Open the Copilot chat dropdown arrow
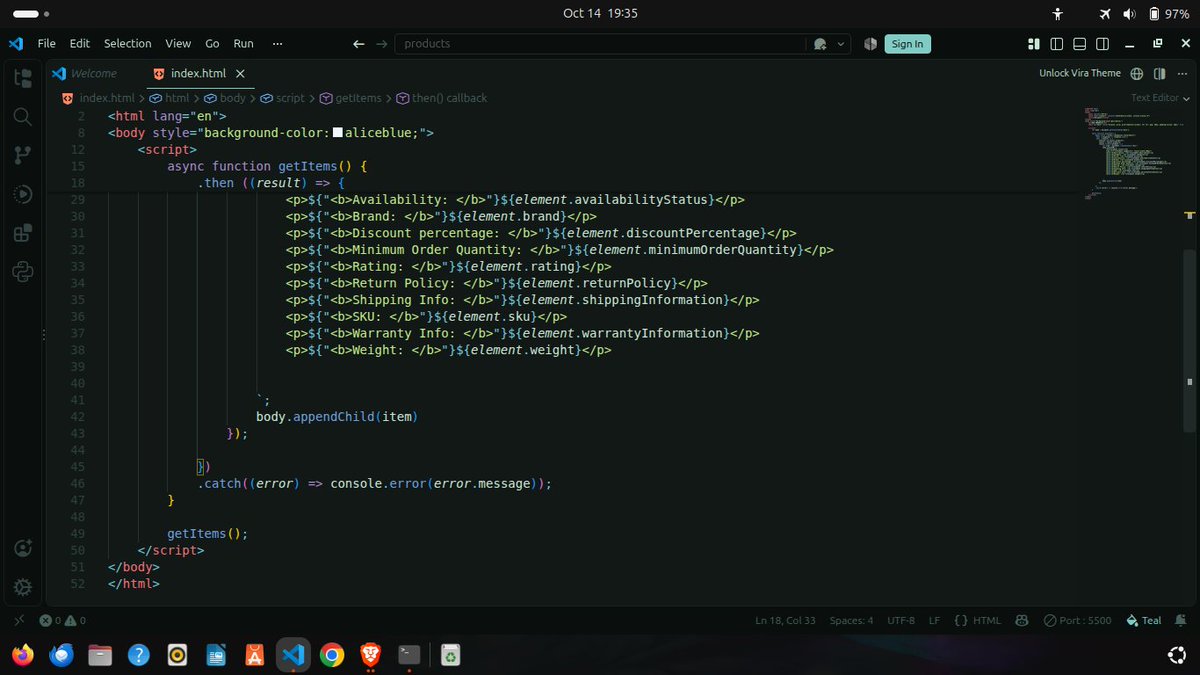 (x=841, y=44)
